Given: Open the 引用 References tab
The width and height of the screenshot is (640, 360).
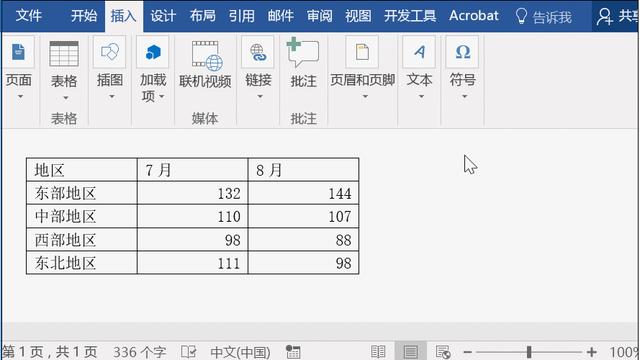Looking at the screenshot, I should (242, 16).
